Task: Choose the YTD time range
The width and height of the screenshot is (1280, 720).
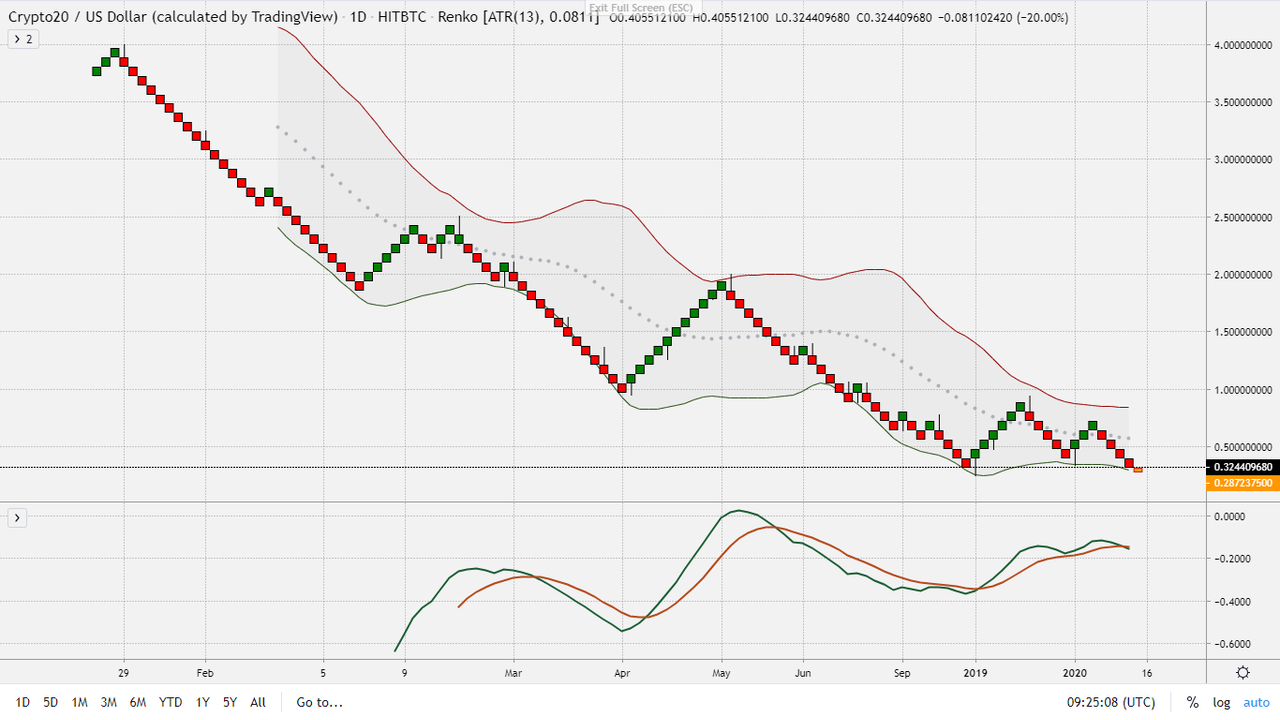Action: pyautogui.click(x=171, y=702)
